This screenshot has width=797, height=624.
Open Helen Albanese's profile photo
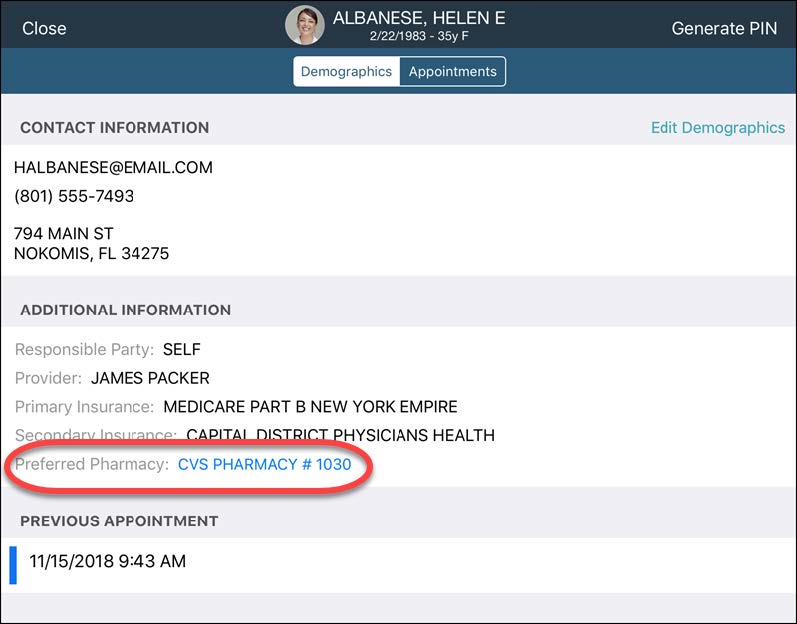(304, 25)
